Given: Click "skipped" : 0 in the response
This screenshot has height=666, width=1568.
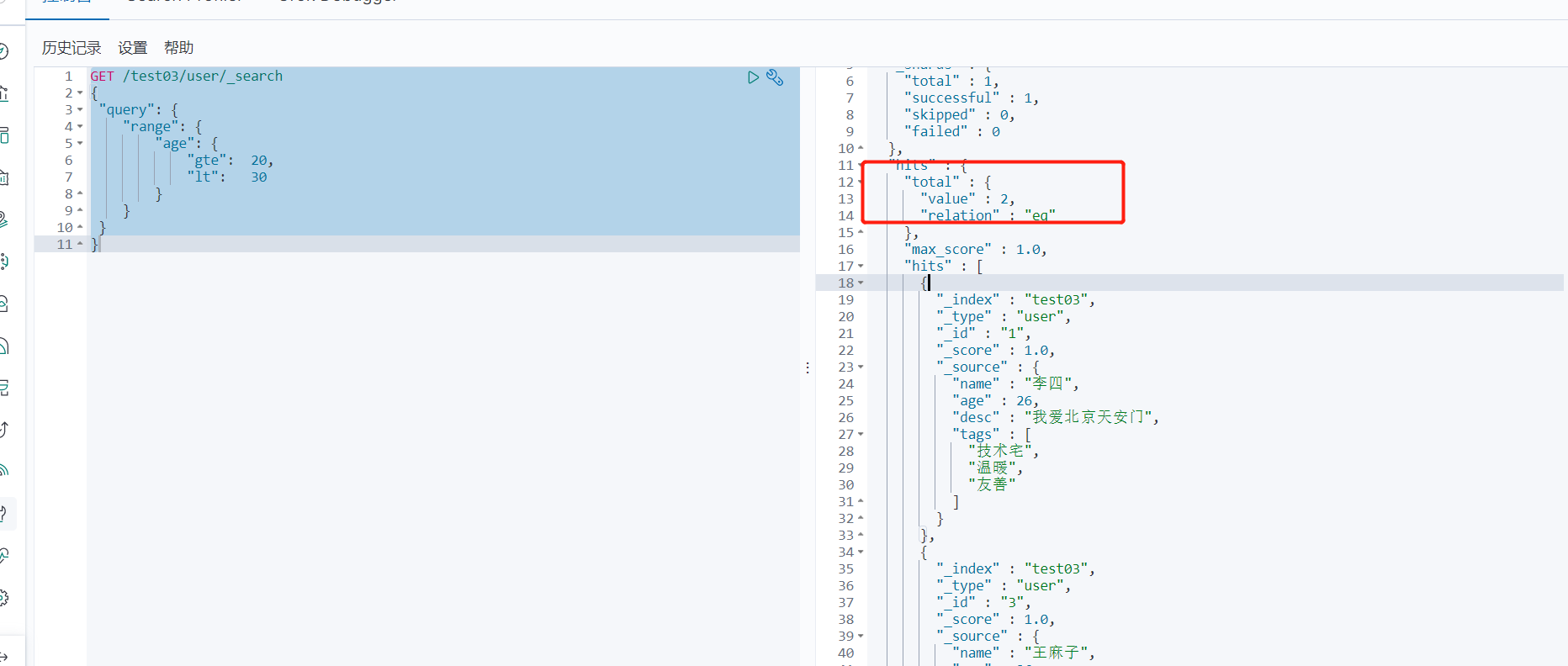Looking at the screenshot, I should (960, 114).
